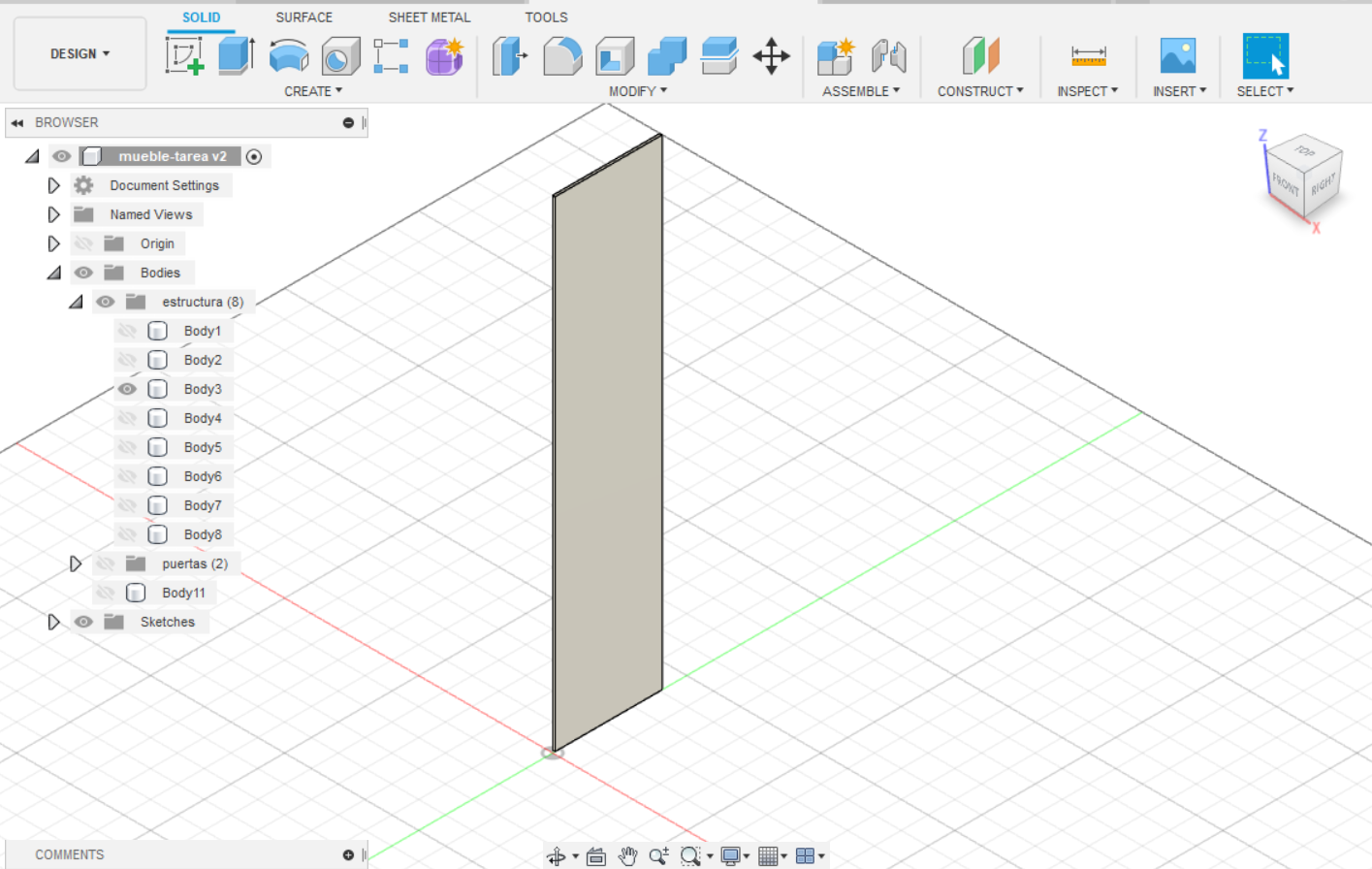Image resolution: width=1372 pixels, height=869 pixels.
Task: Select the Extrude tool icon
Action: [x=236, y=56]
